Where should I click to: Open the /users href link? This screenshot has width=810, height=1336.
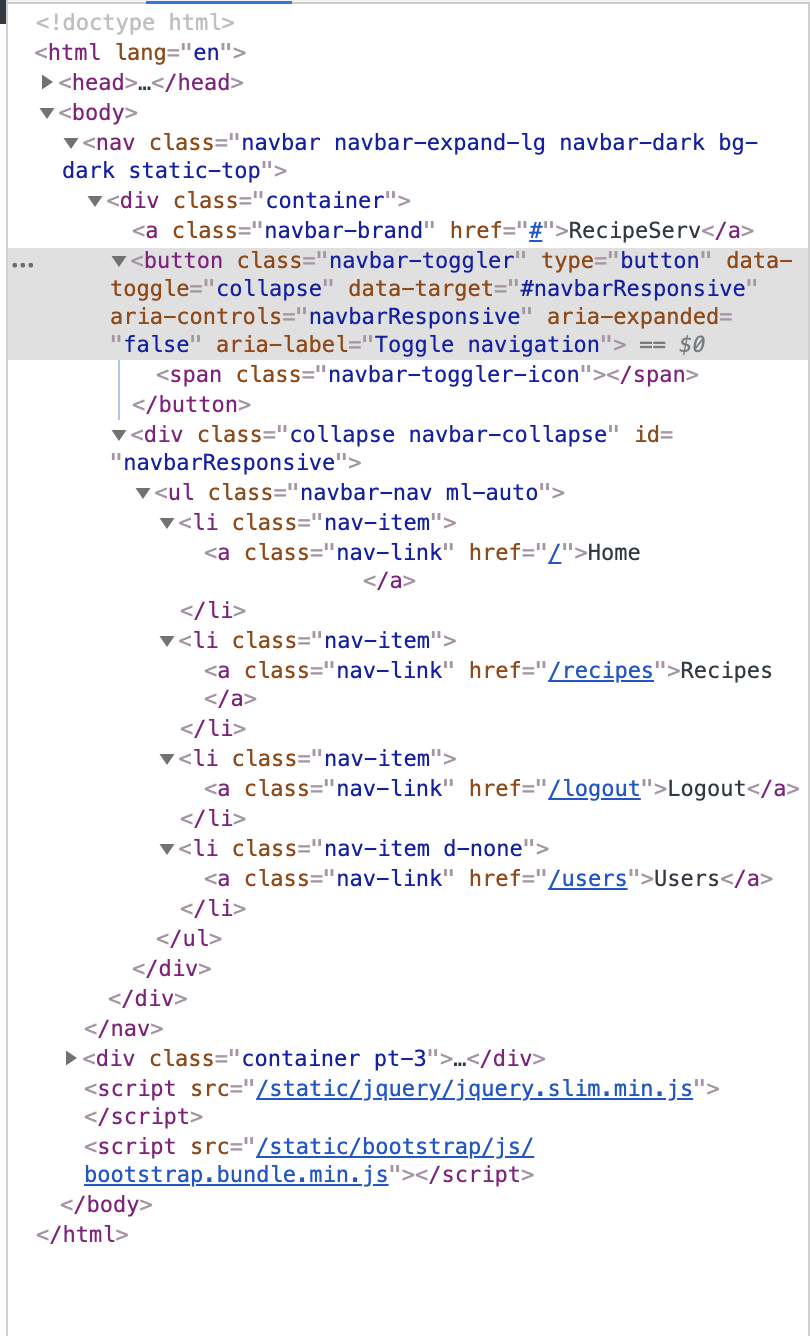point(587,879)
